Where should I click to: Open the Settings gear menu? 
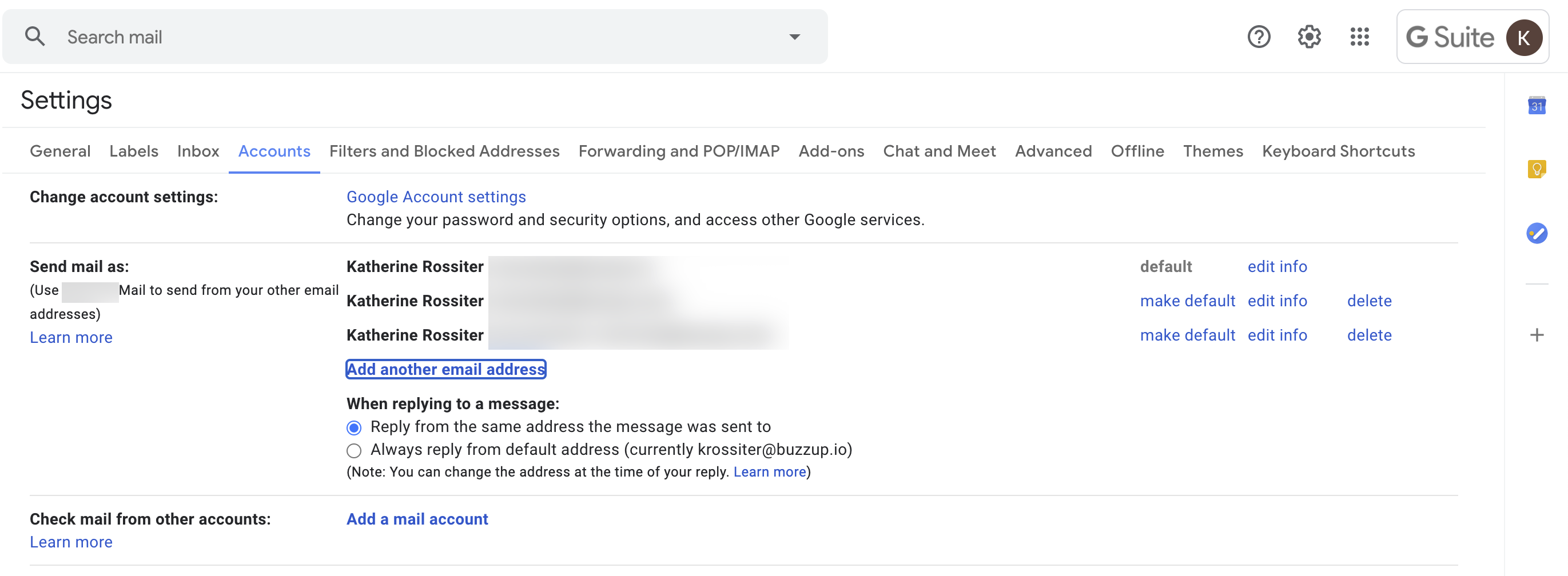[1310, 37]
